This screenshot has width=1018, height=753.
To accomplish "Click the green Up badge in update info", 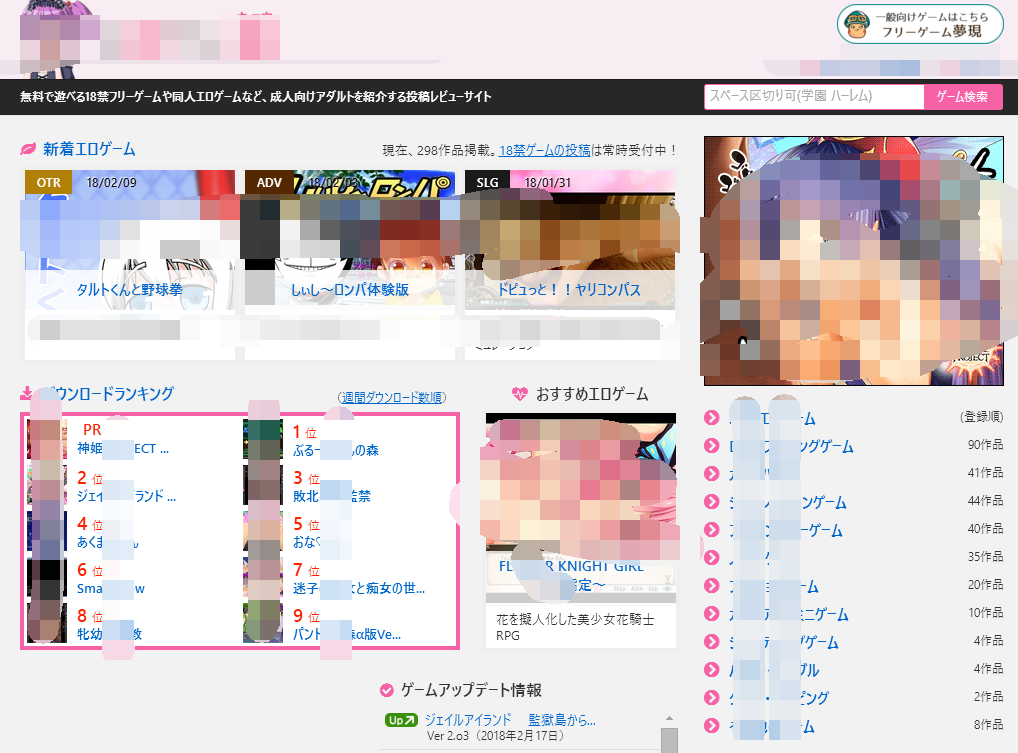I will tap(401, 720).
